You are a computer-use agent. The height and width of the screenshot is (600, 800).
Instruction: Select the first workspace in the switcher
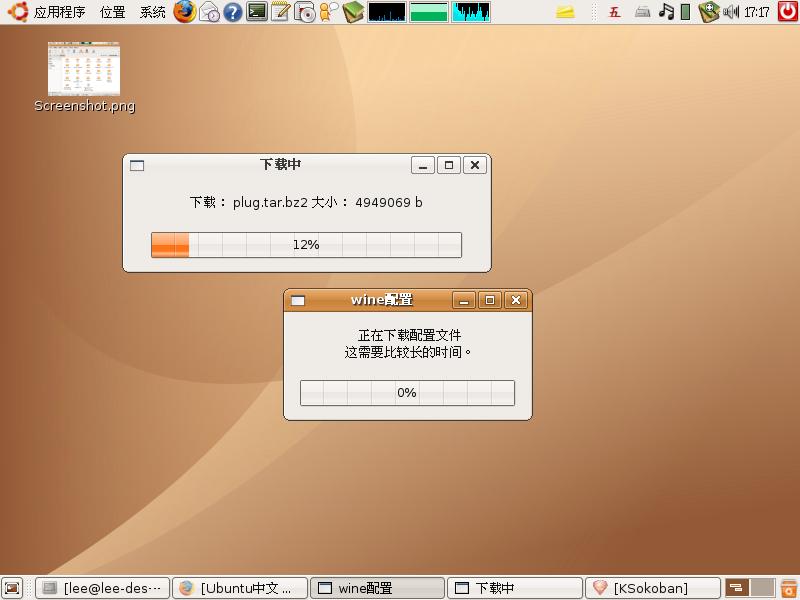click(x=737, y=588)
